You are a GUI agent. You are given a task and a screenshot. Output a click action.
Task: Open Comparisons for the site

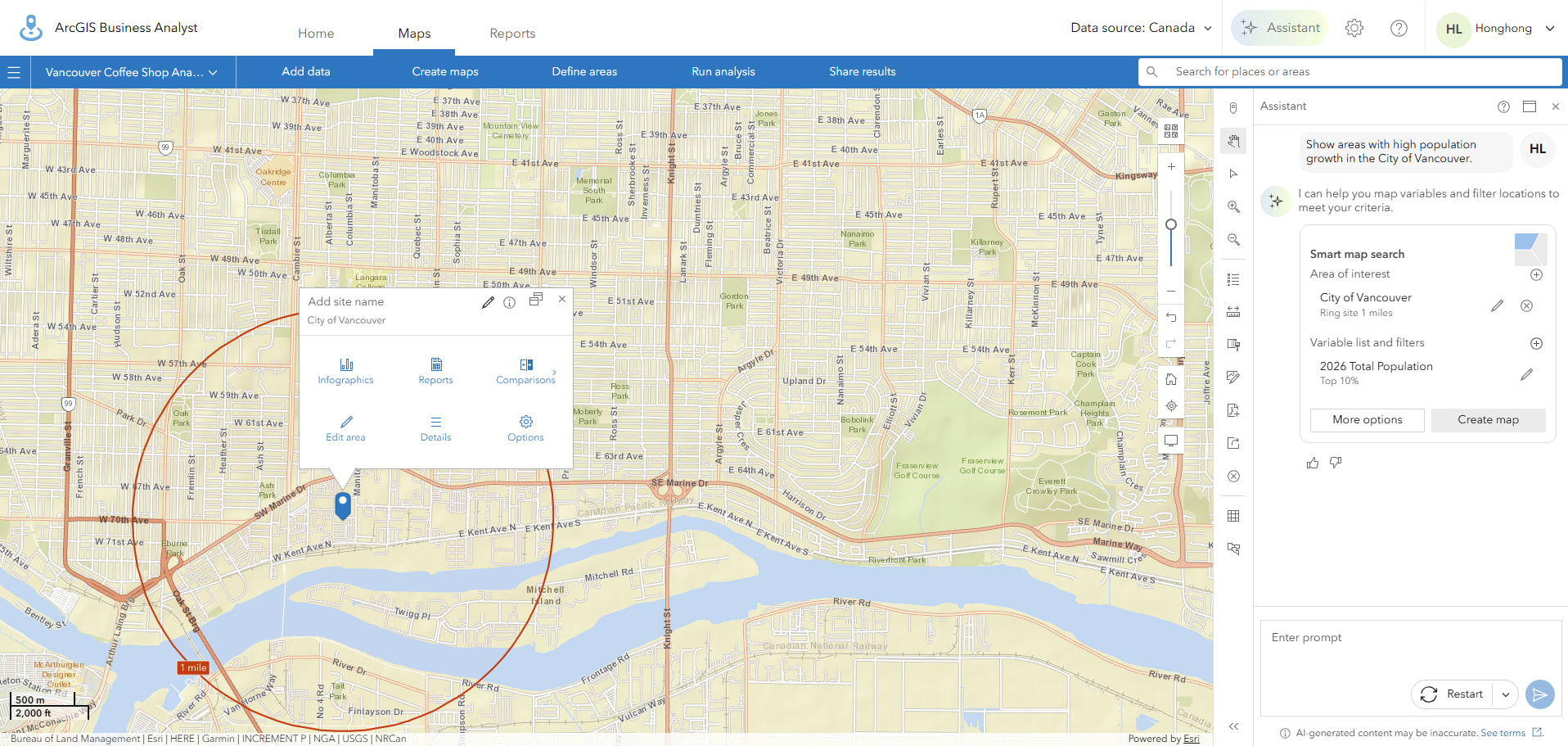tap(525, 371)
